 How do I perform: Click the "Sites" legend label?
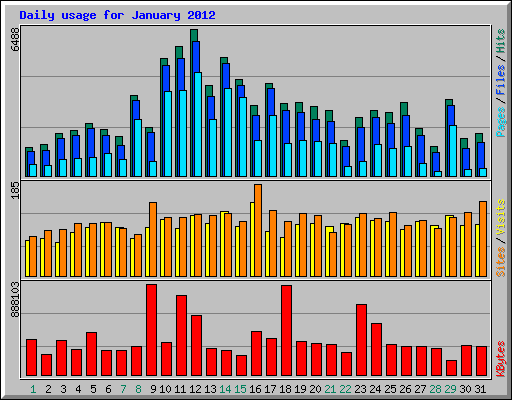[x=501, y=262]
